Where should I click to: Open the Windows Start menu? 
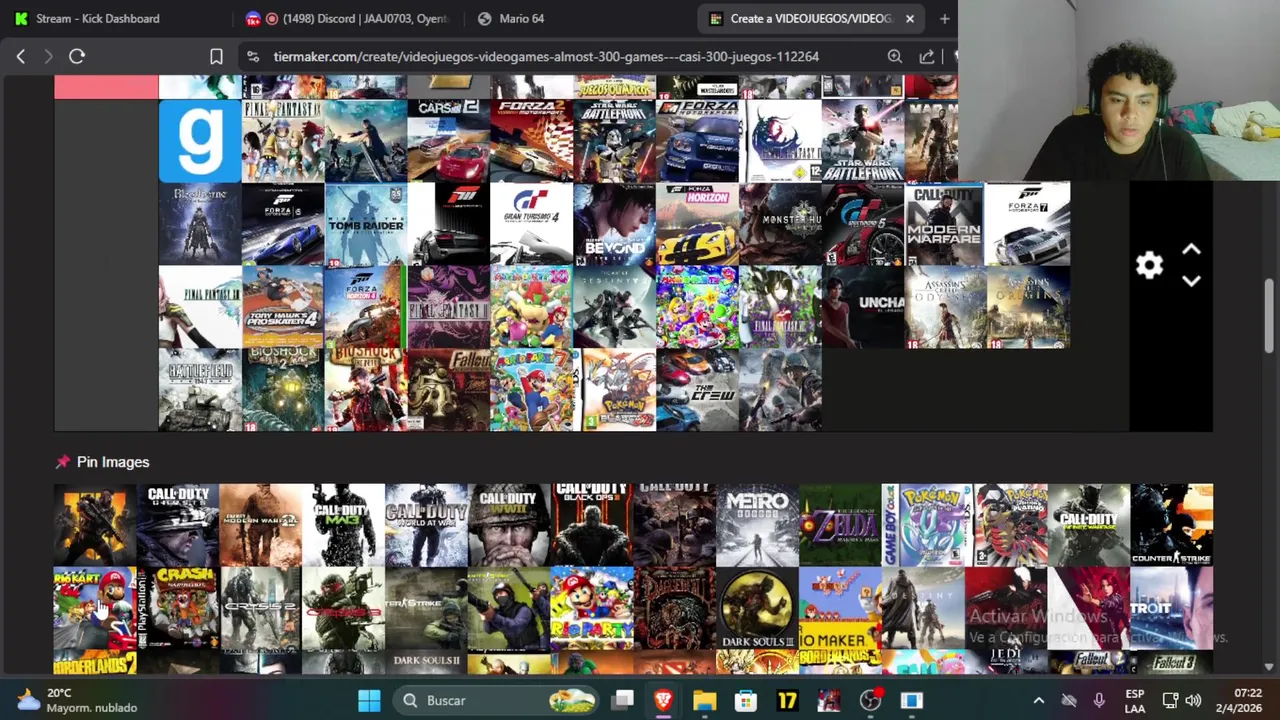coord(369,701)
